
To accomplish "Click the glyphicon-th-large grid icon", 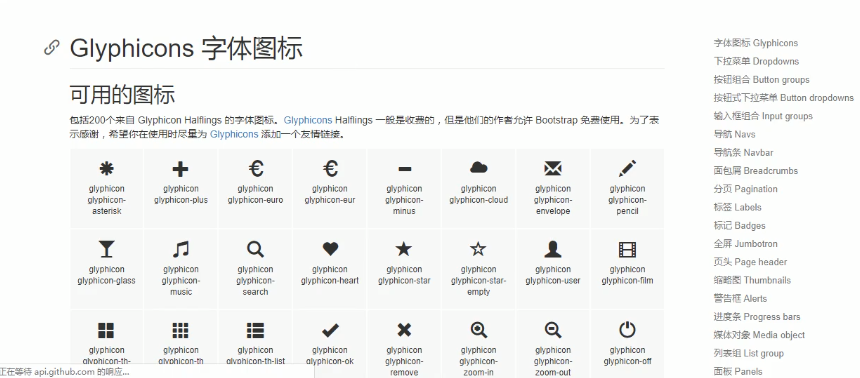I will 106,330.
